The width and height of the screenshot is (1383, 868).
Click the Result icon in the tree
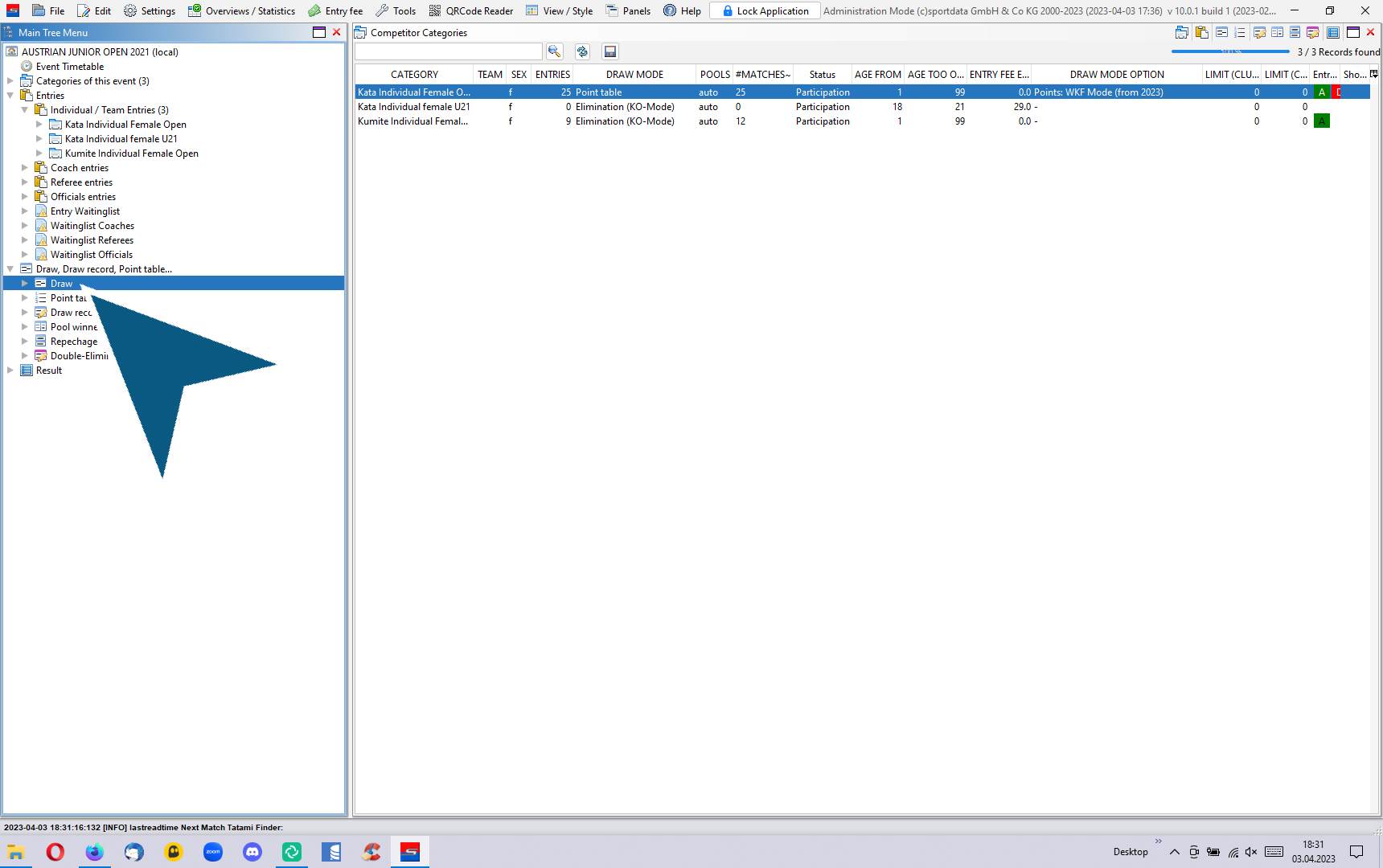point(27,370)
